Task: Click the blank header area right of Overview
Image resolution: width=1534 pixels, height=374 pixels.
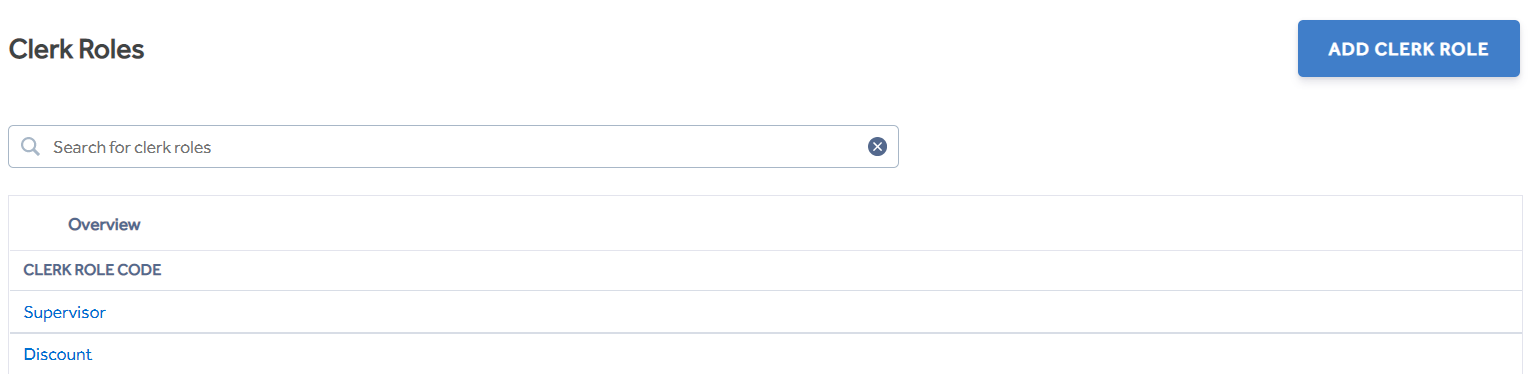Action: 830,224
